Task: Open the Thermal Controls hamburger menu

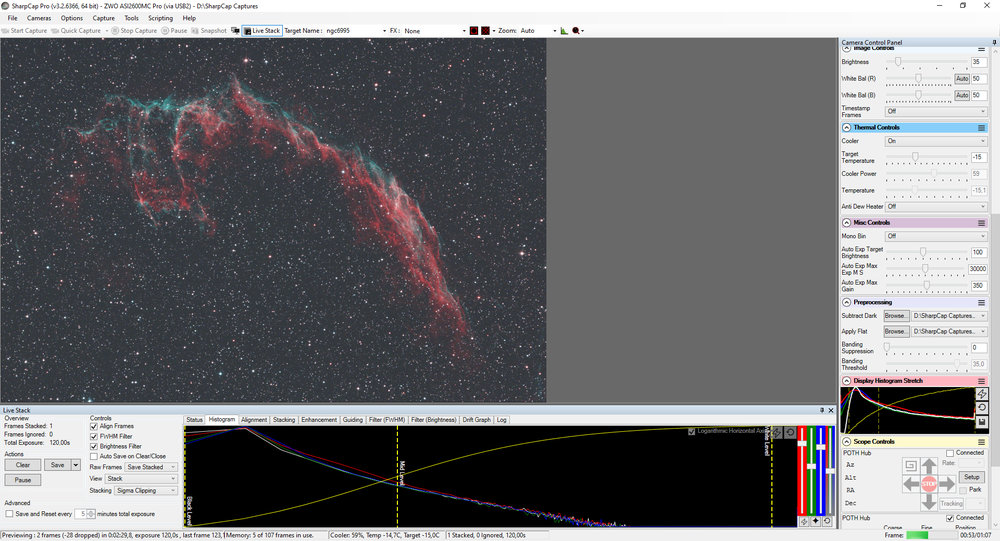Action: (x=982, y=128)
